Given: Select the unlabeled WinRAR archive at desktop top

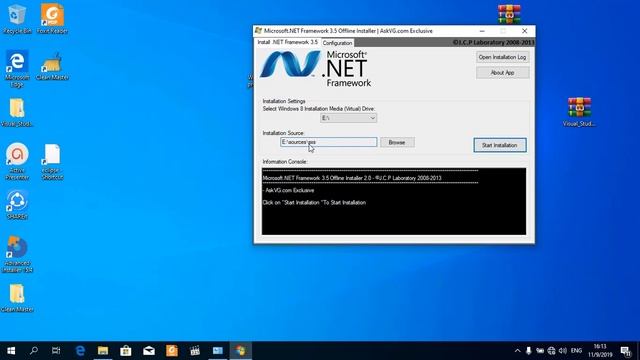Looking at the screenshot, I should (x=509, y=14).
